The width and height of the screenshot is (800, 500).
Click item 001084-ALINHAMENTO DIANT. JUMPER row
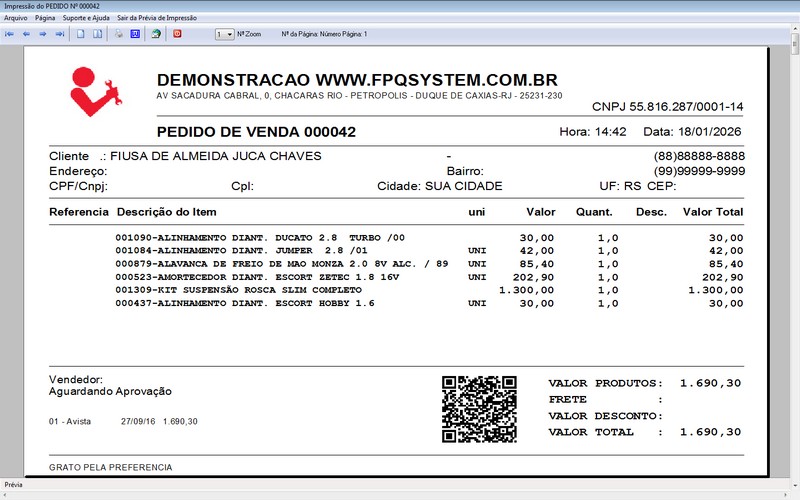429,251
